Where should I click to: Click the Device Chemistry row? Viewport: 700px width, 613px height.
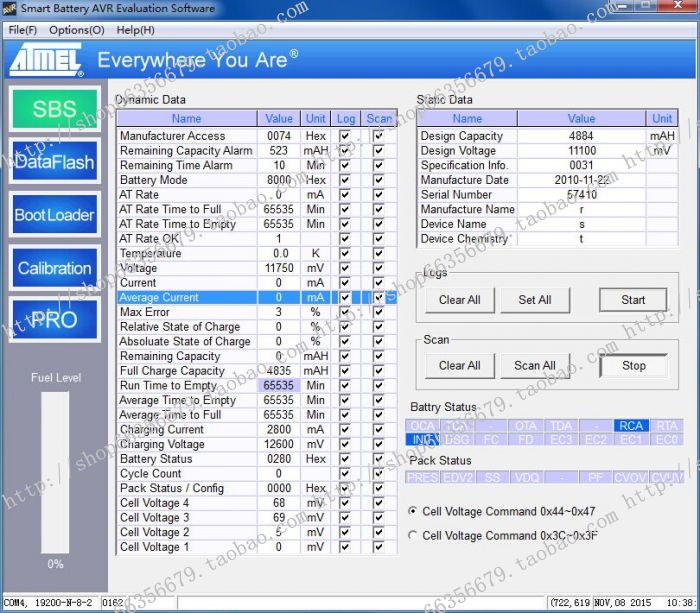[x=547, y=239]
